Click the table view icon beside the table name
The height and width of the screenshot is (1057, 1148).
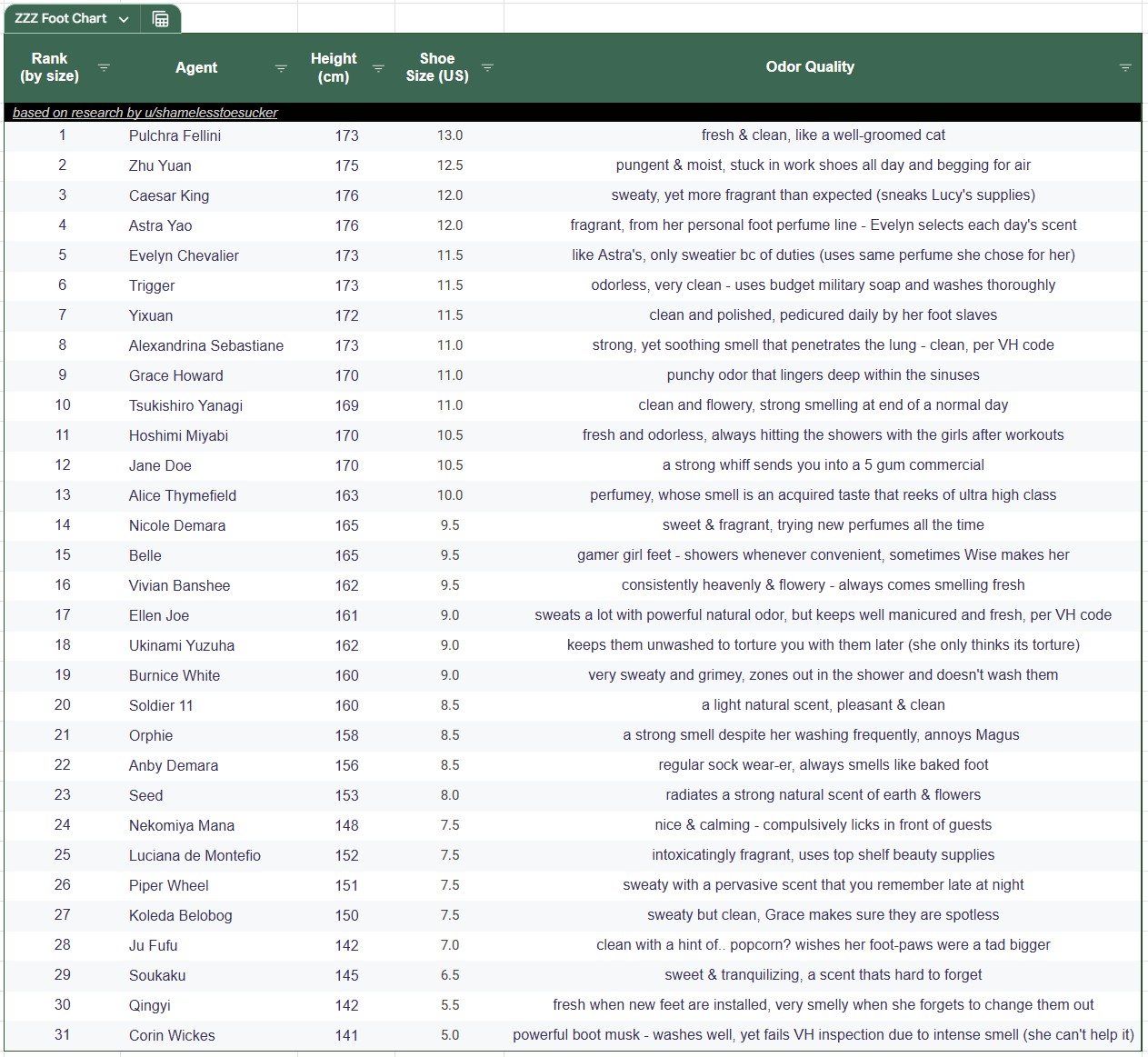(x=161, y=19)
